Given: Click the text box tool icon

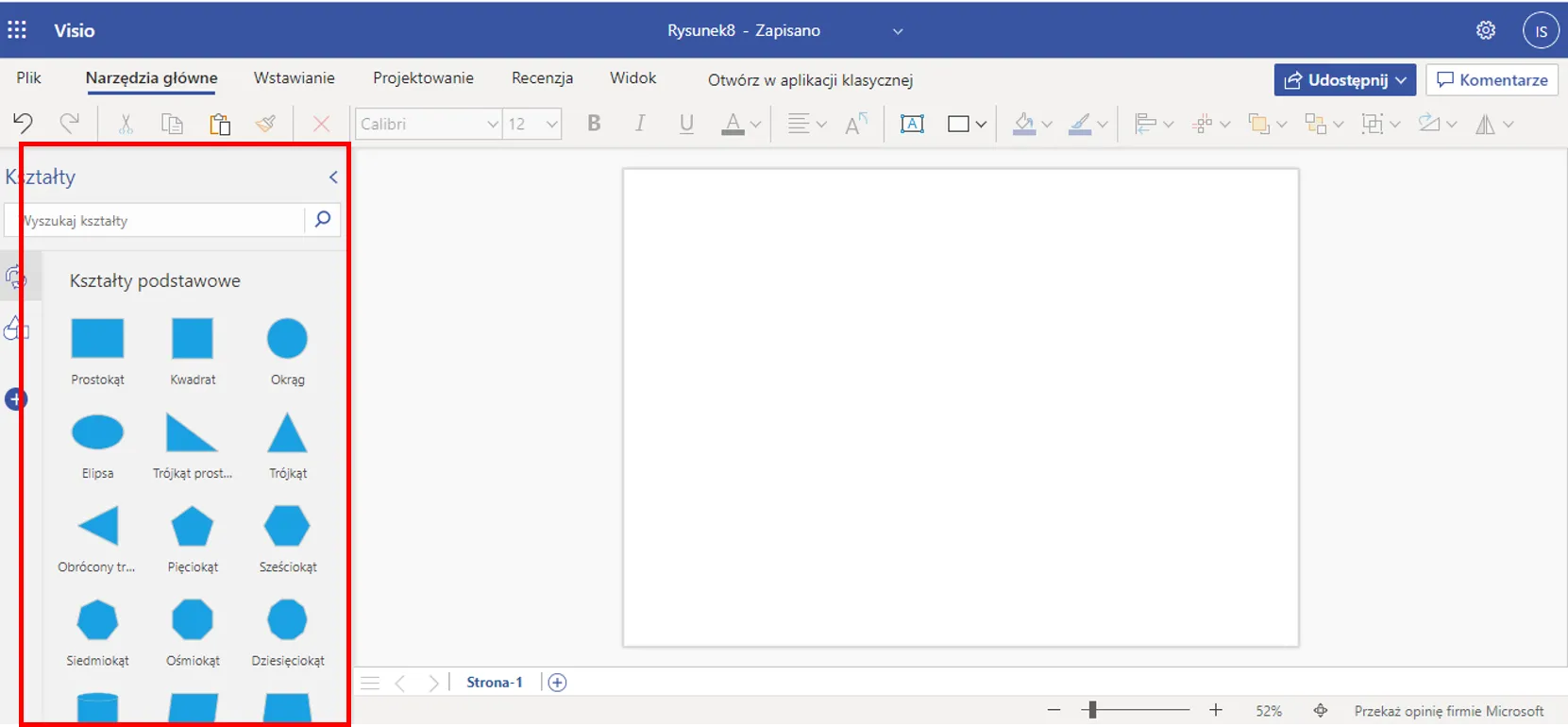Looking at the screenshot, I should (912, 124).
